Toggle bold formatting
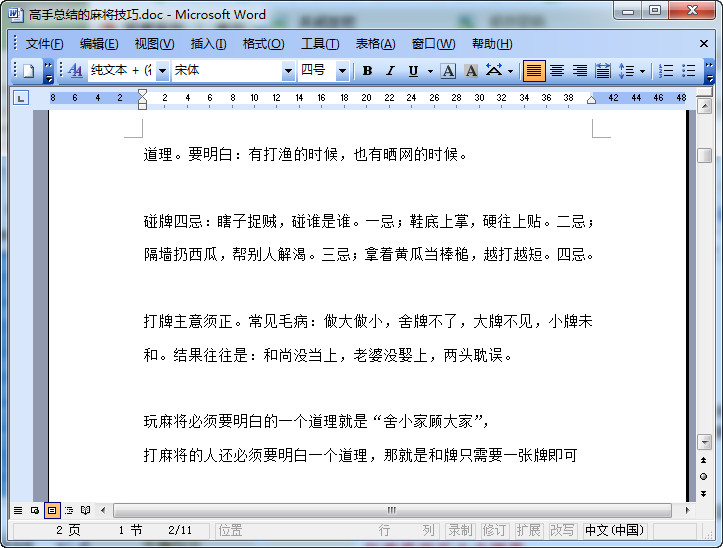 coord(367,71)
